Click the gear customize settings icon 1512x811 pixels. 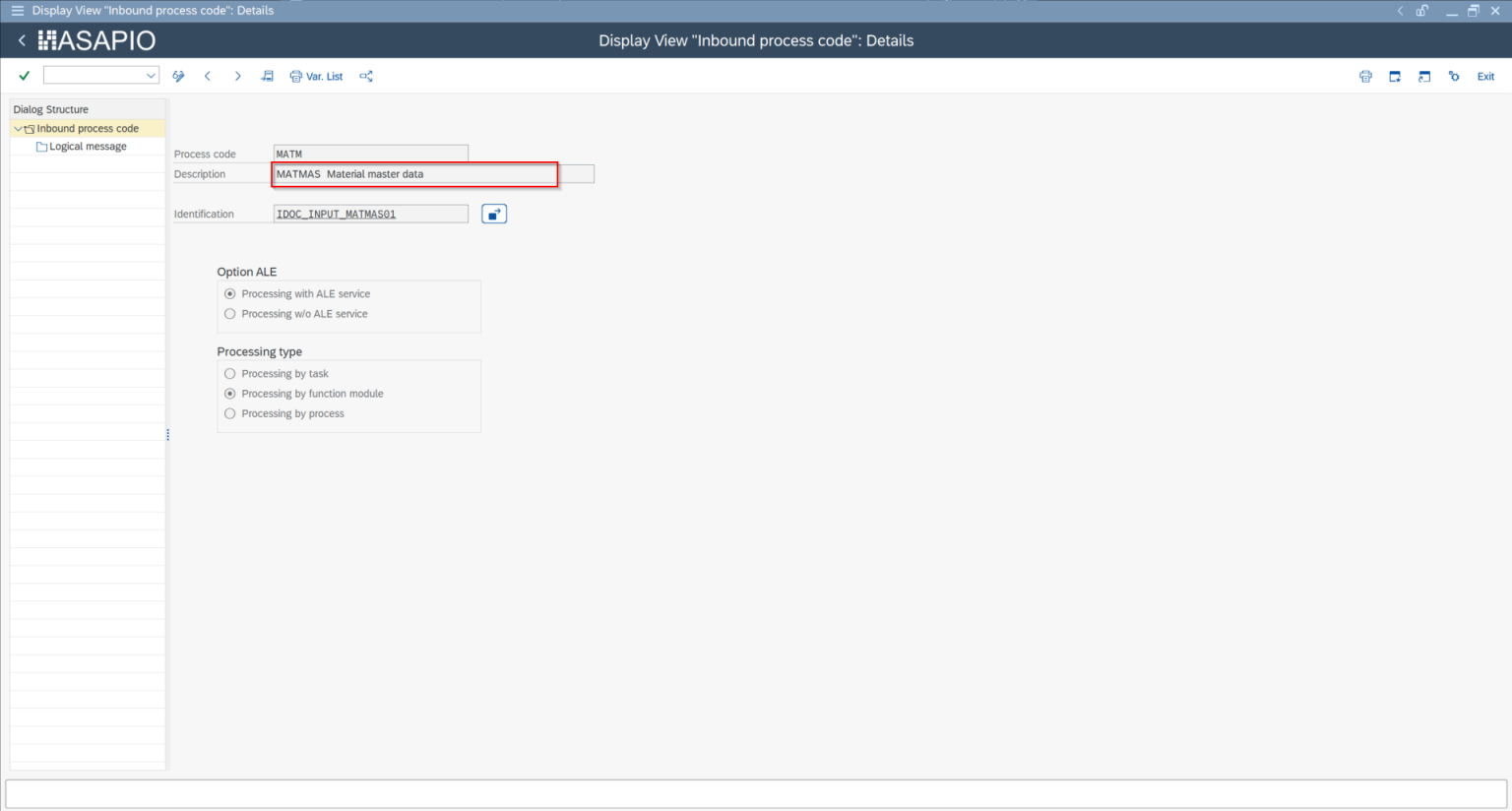coord(1454,76)
